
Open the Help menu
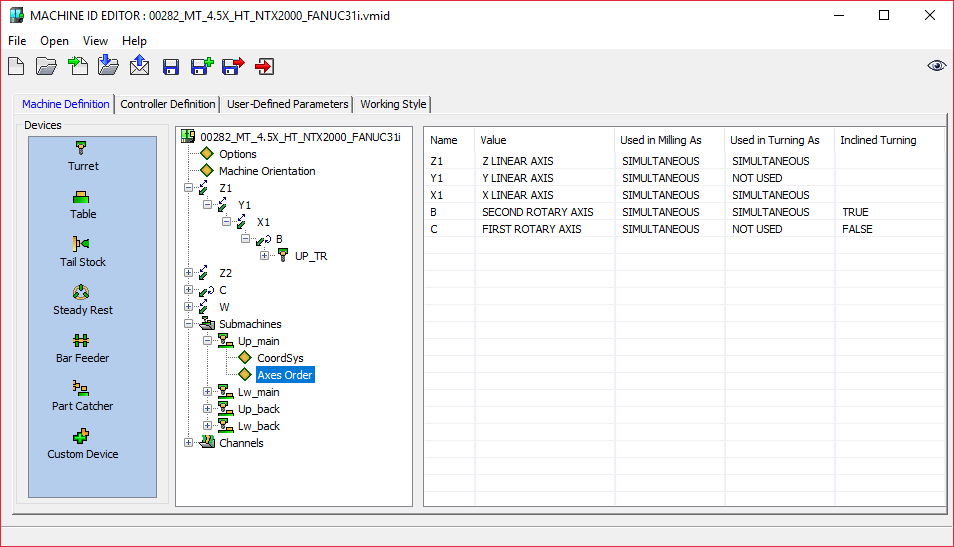(134, 41)
